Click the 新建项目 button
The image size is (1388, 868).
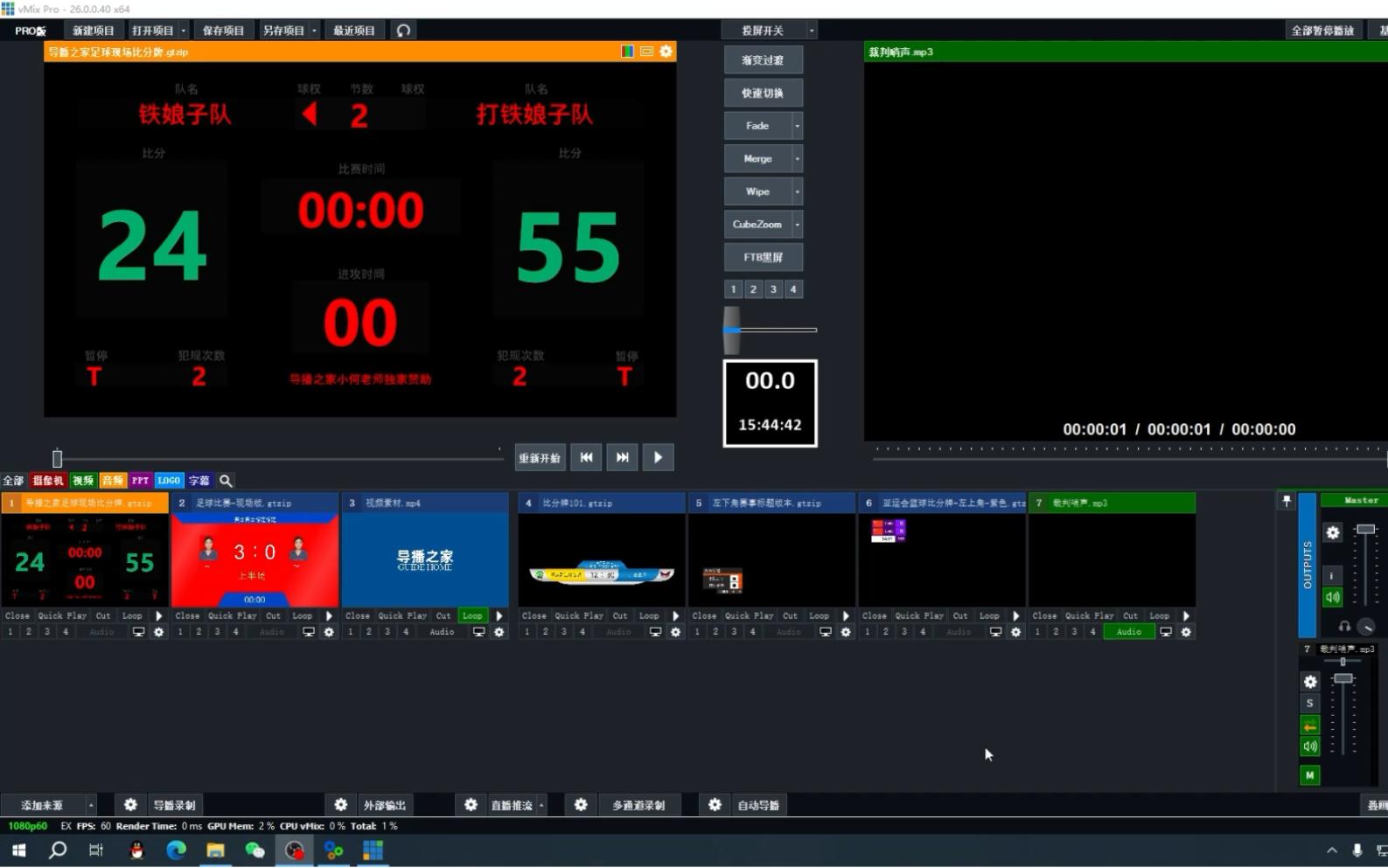pos(94,31)
